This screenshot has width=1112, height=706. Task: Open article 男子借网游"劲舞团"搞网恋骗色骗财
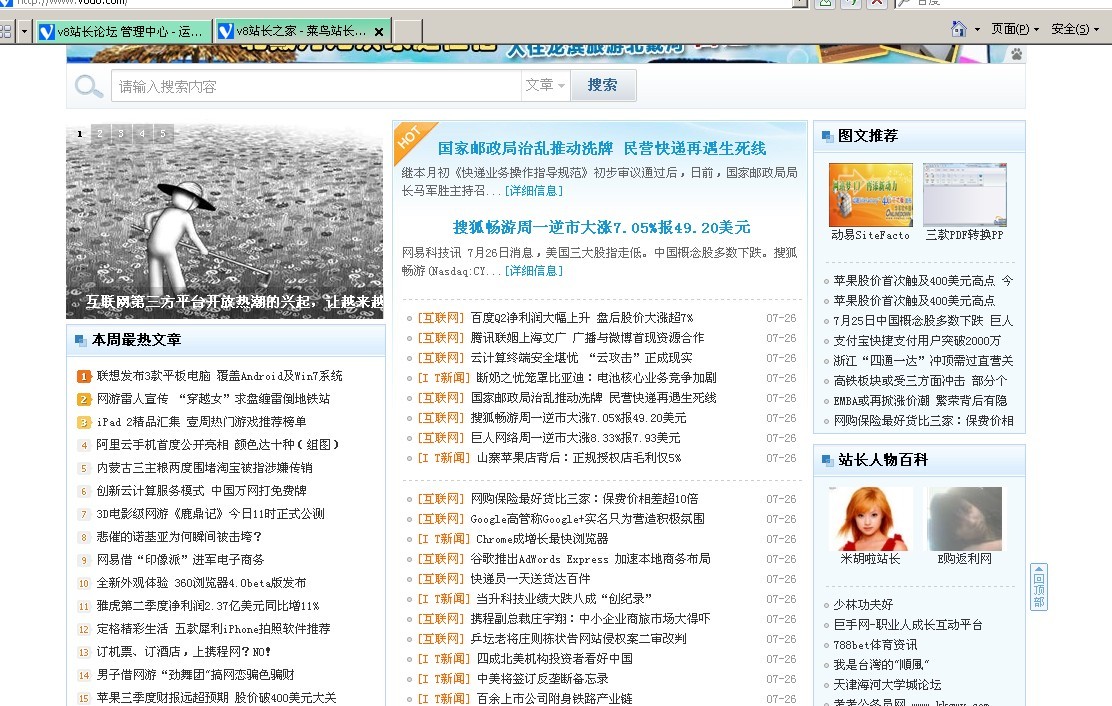click(195, 675)
